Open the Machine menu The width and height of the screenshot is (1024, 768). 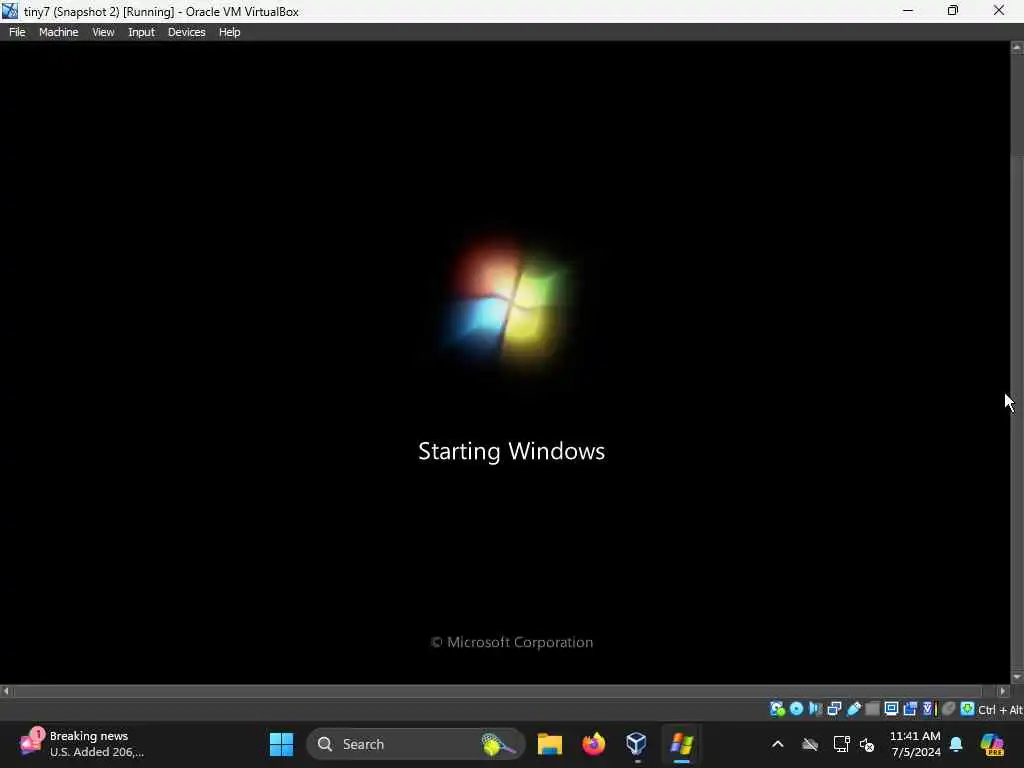coord(58,32)
